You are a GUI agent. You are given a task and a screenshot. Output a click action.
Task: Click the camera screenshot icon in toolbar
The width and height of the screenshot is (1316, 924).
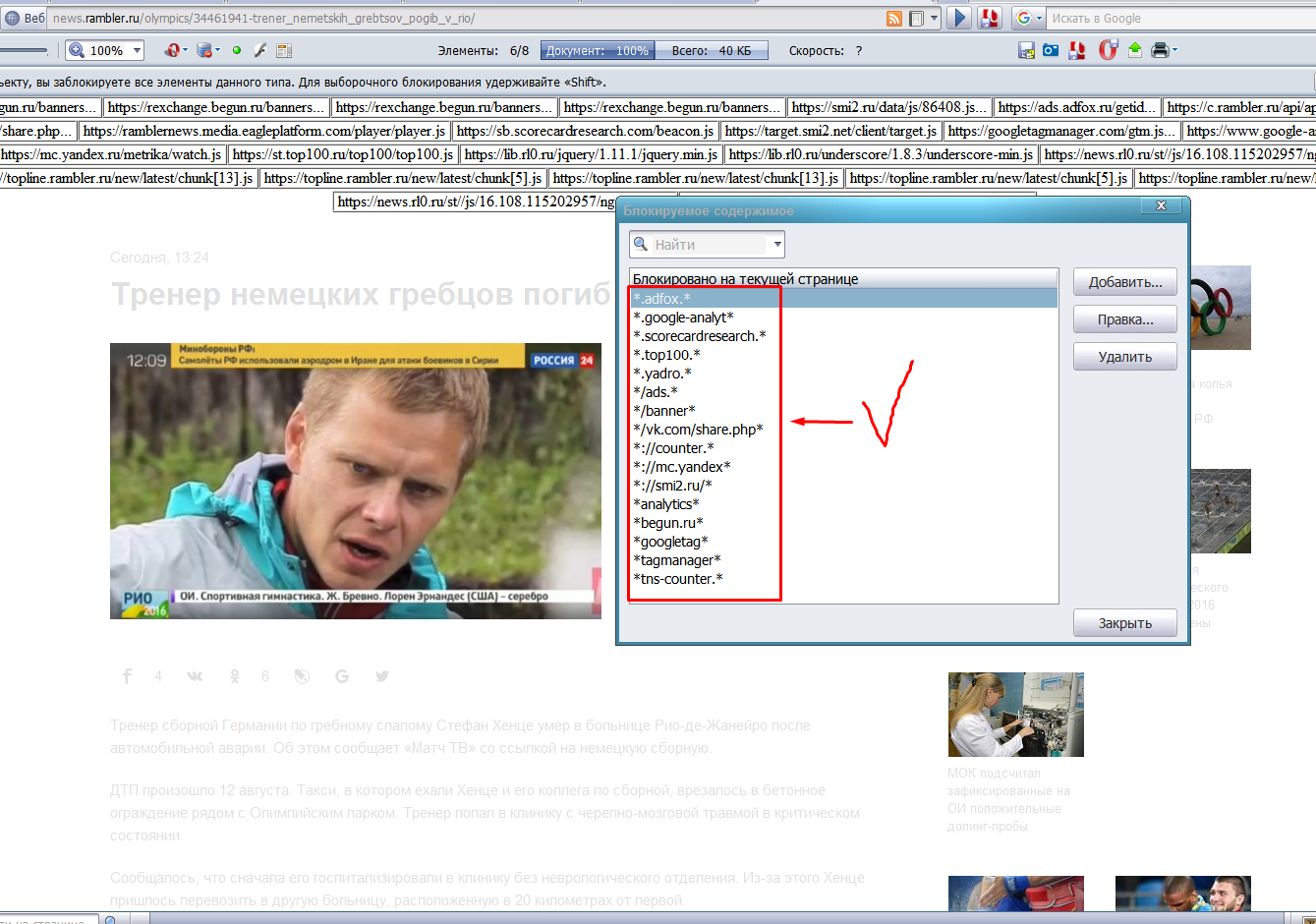pyautogui.click(x=1051, y=50)
